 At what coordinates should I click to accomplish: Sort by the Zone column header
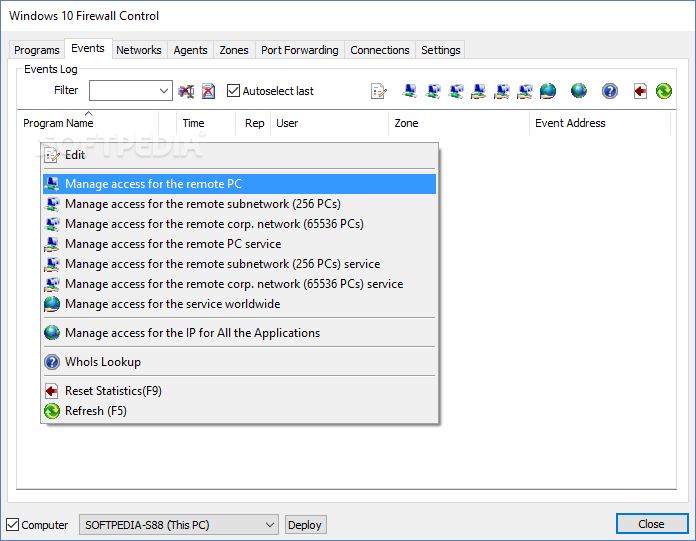pos(459,123)
